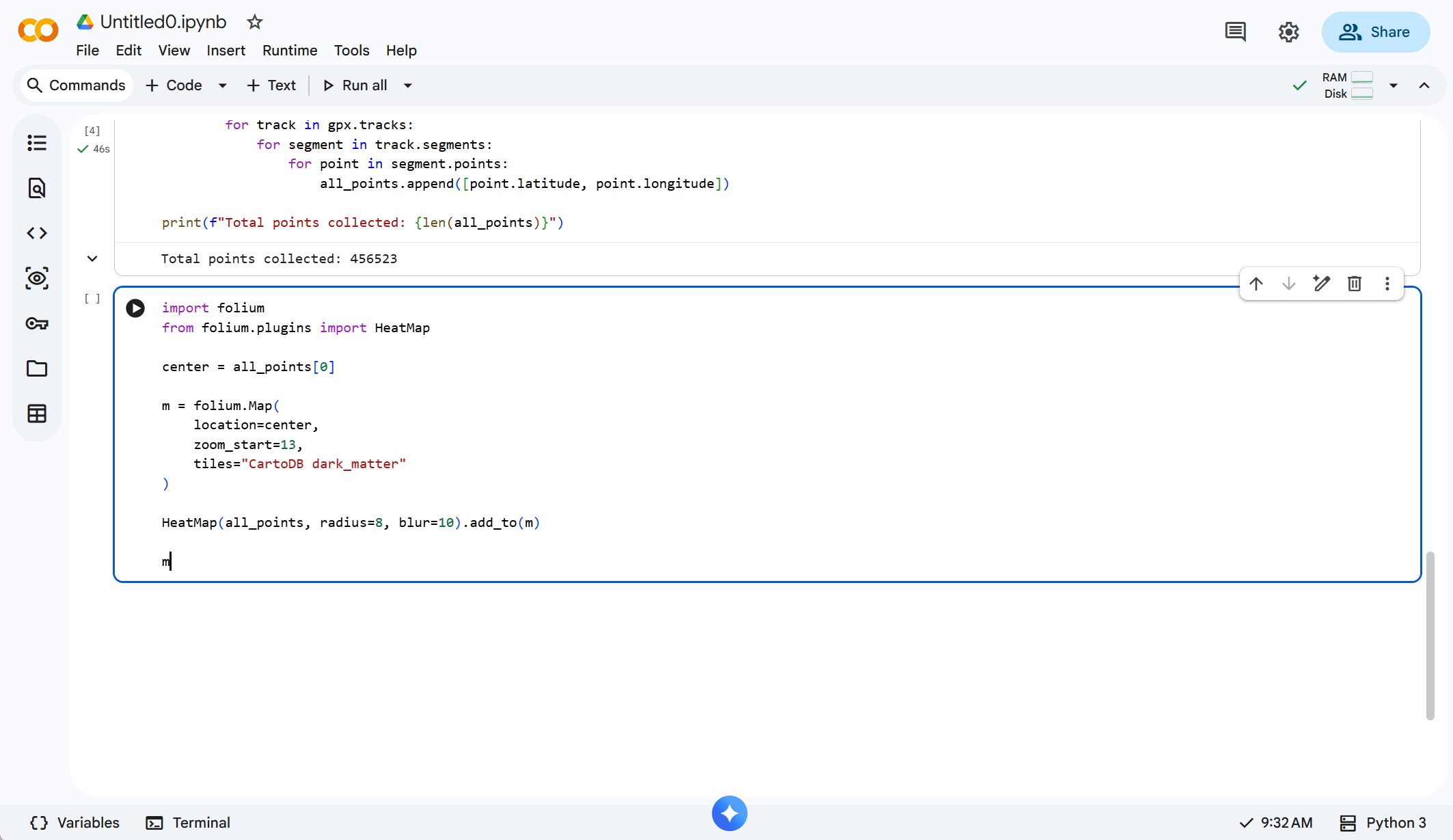
Task: Open the settings gear icon
Action: pyautogui.click(x=1288, y=31)
